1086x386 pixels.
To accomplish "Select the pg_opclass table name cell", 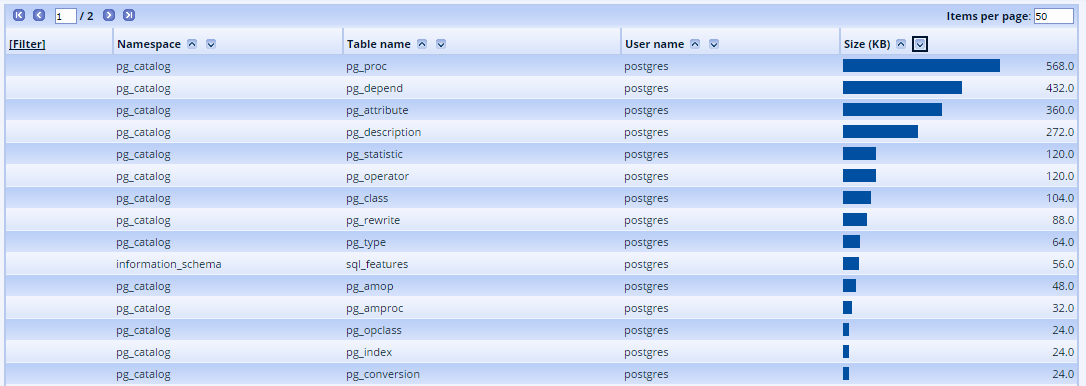I will pos(374,331).
